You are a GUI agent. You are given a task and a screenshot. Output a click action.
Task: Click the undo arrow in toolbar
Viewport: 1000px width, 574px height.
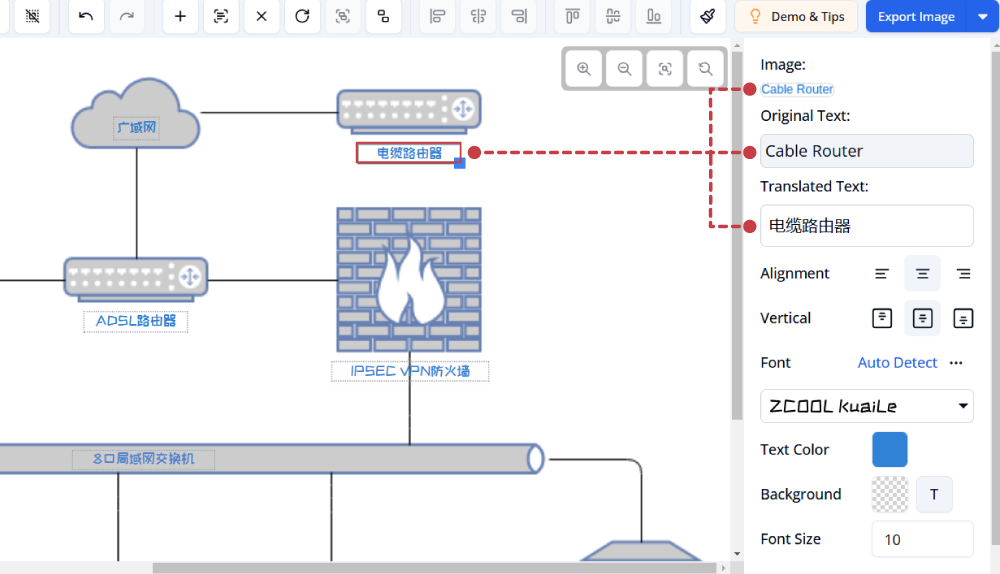coord(86,16)
